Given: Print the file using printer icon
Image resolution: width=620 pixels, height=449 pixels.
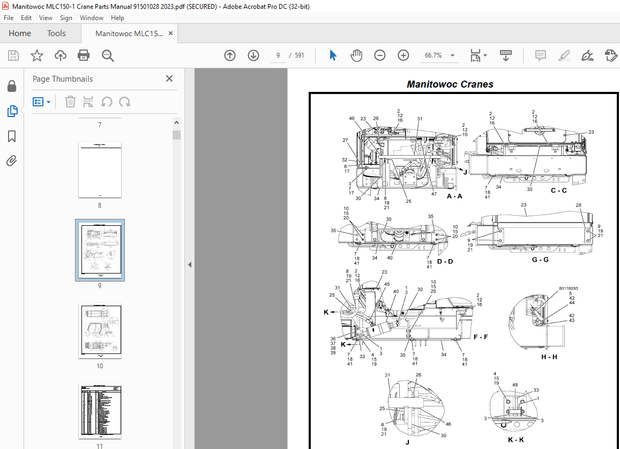Looking at the screenshot, I should click(x=83, y=55).
